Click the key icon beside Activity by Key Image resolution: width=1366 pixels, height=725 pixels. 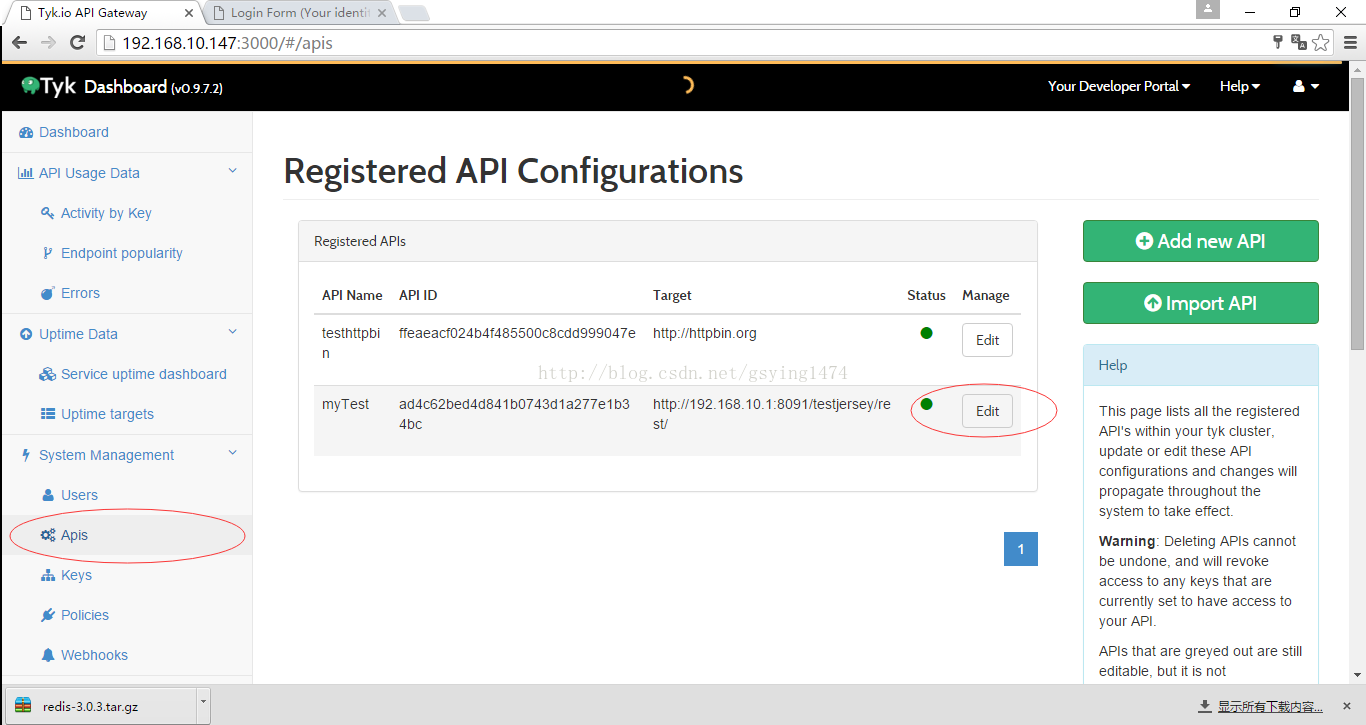[x=47, y=213]
